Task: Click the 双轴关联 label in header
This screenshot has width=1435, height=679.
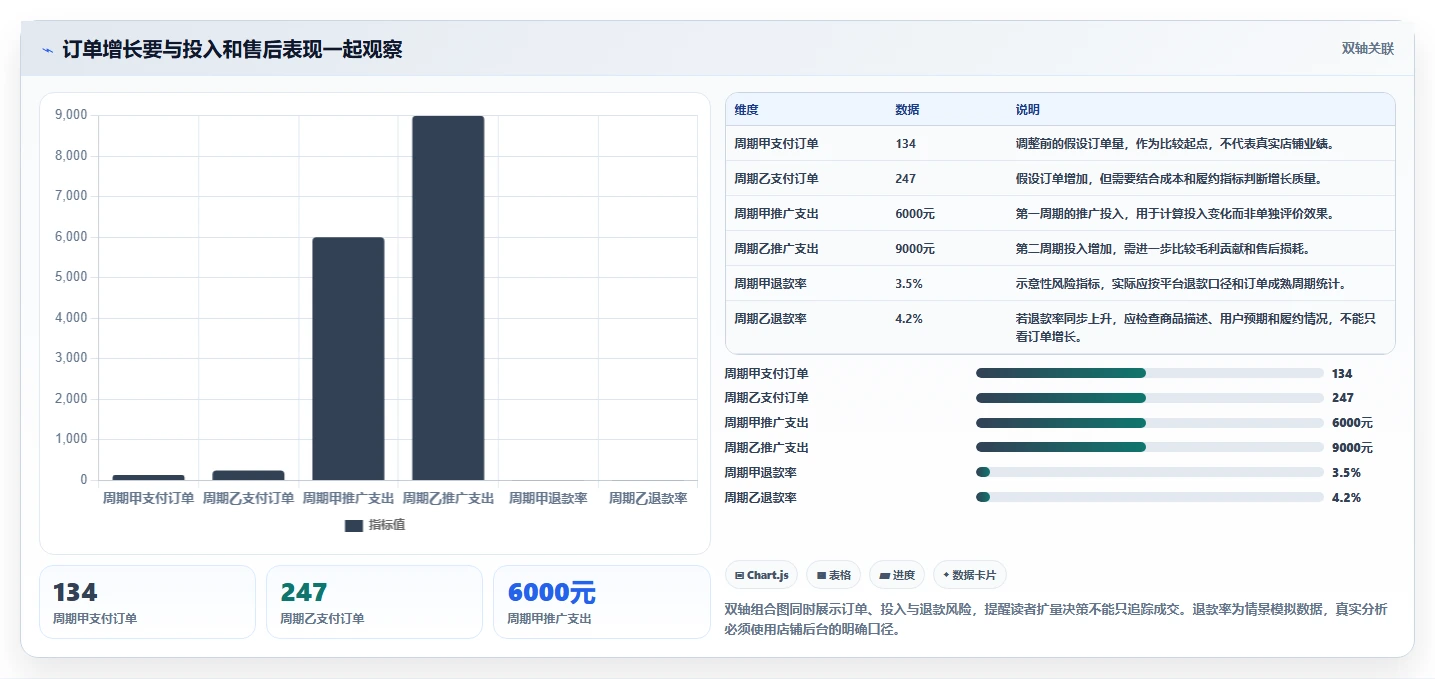Action: click(x=1367, y=48)
